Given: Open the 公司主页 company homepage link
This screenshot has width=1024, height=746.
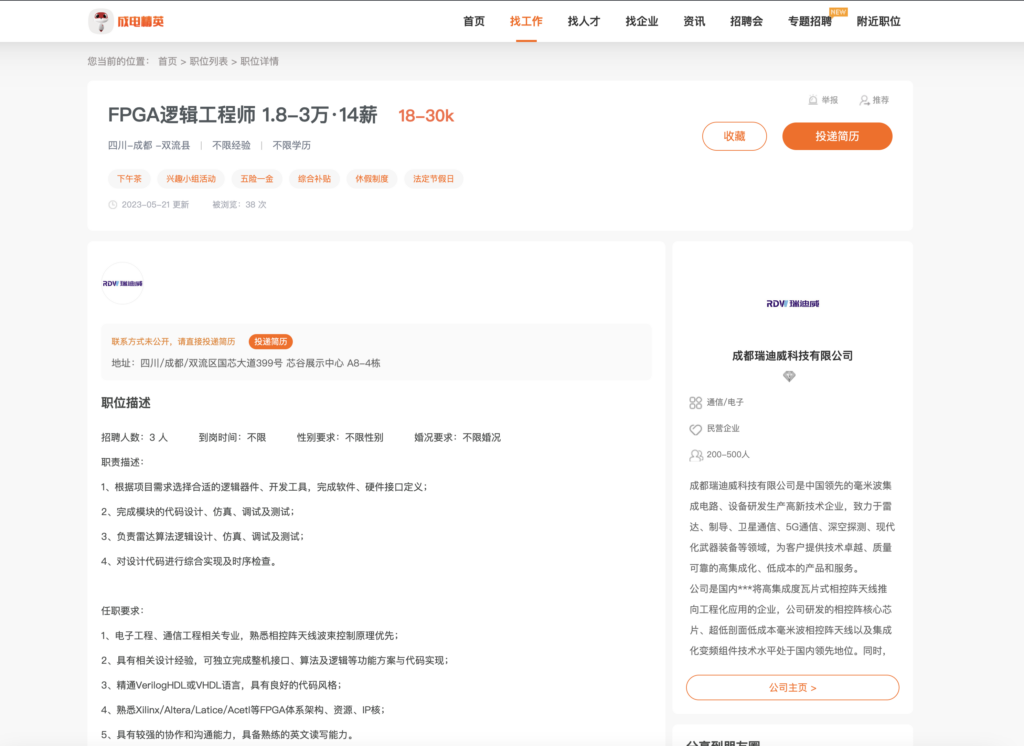Looking at the screenshot, I should pos(791,687).
